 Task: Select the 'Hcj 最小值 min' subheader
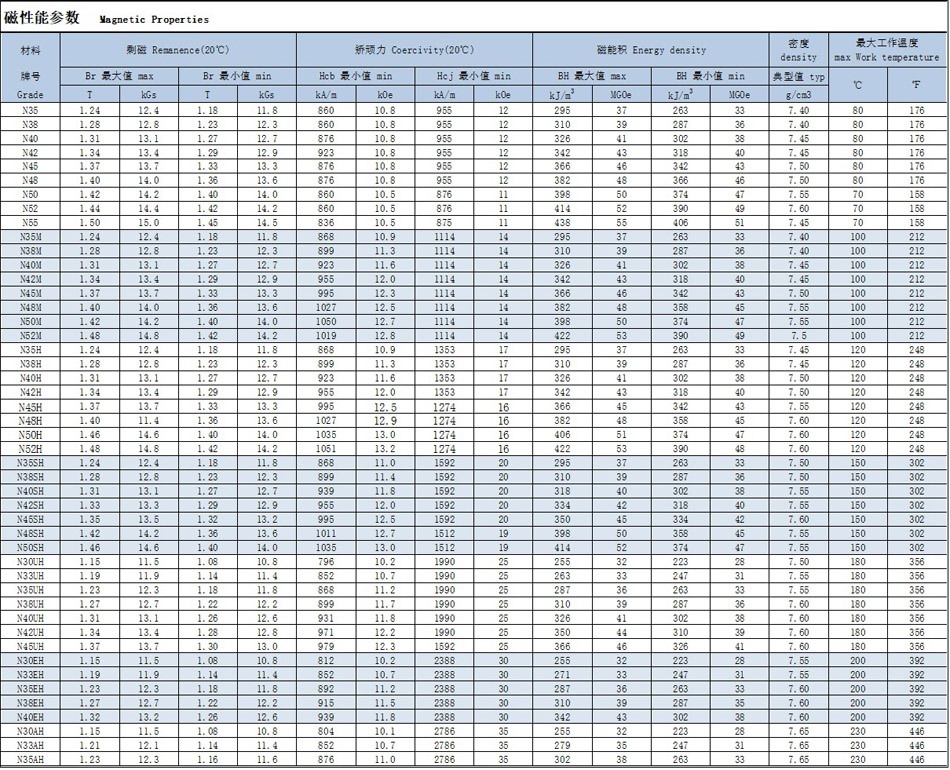pos(474,76)
